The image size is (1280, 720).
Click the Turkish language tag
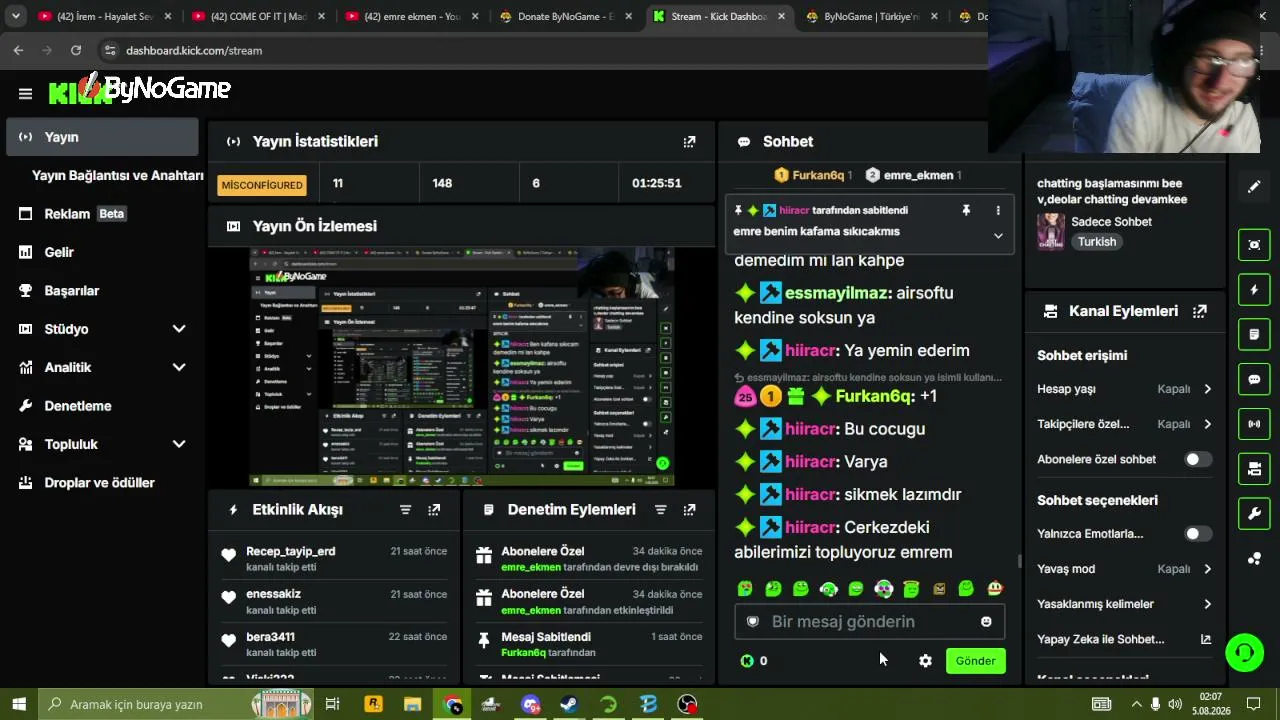(x=1096, y=242)
